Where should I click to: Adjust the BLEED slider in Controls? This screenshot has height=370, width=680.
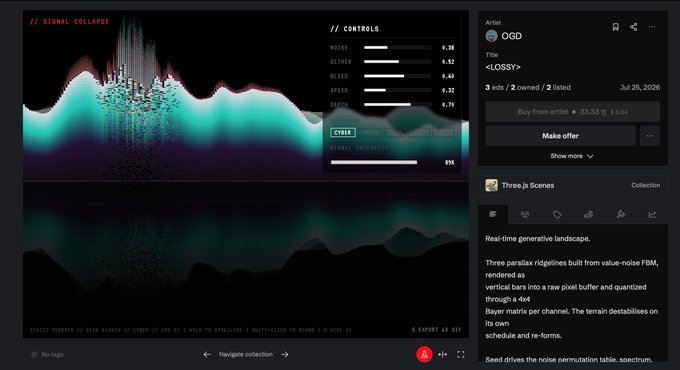pyautogui.click(x=398, y=76)
